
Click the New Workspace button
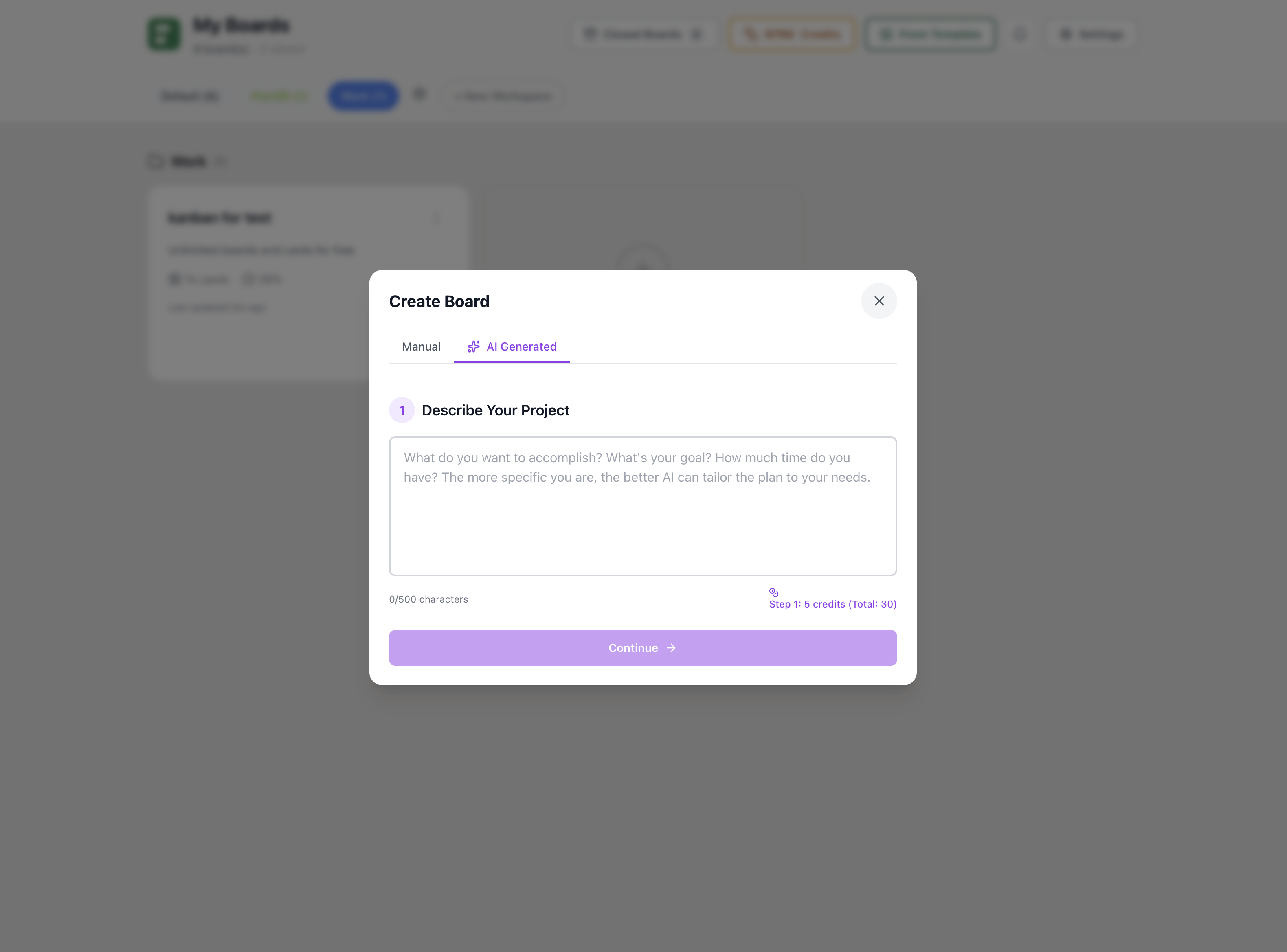[x=503, y=96]
